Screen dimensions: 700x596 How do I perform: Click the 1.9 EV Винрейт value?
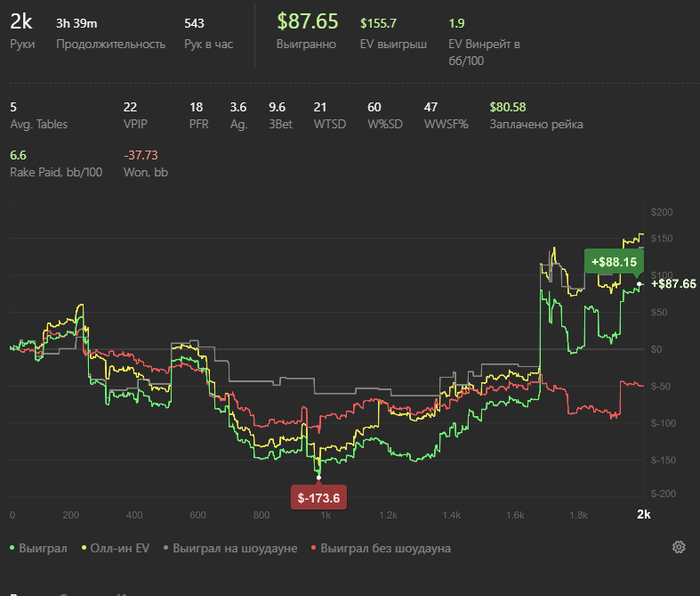coord(456,23)
